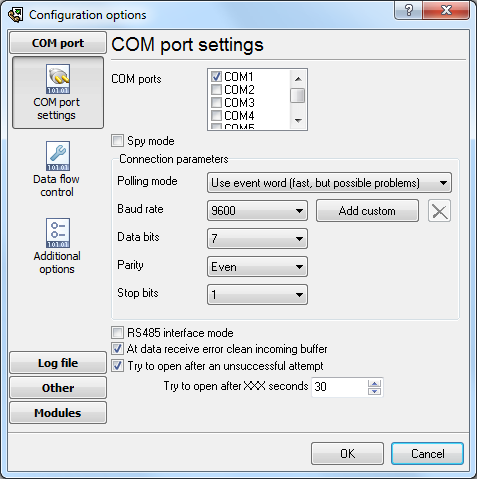Open the Parity dropdown showing Even
The height and width of the screenshot is (479, 477).
[257, 267]
